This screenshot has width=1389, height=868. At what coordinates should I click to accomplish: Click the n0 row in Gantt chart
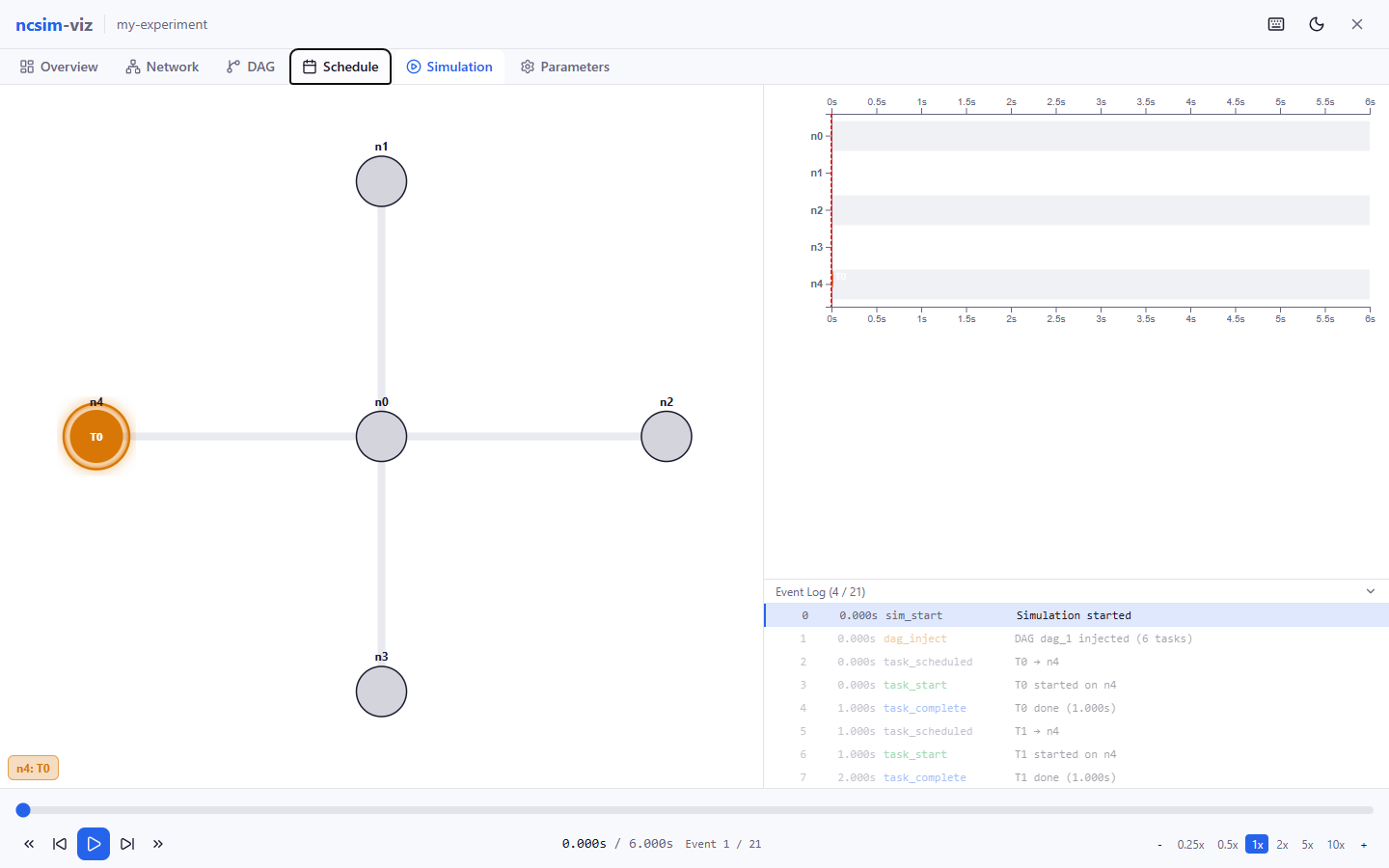tap(1101, 136)
